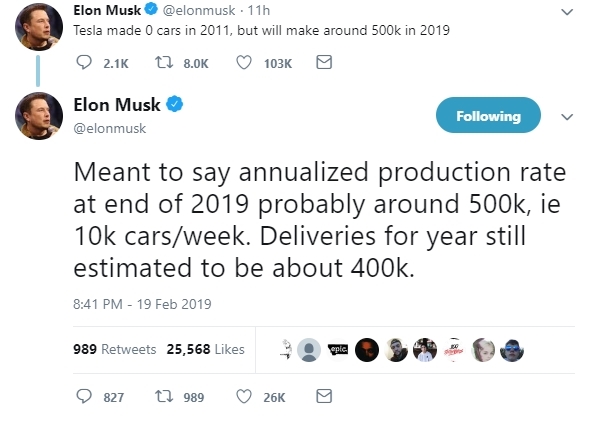Retweet the main tweet showing 989
Screen dimensions: 600x428
[160, 397]
